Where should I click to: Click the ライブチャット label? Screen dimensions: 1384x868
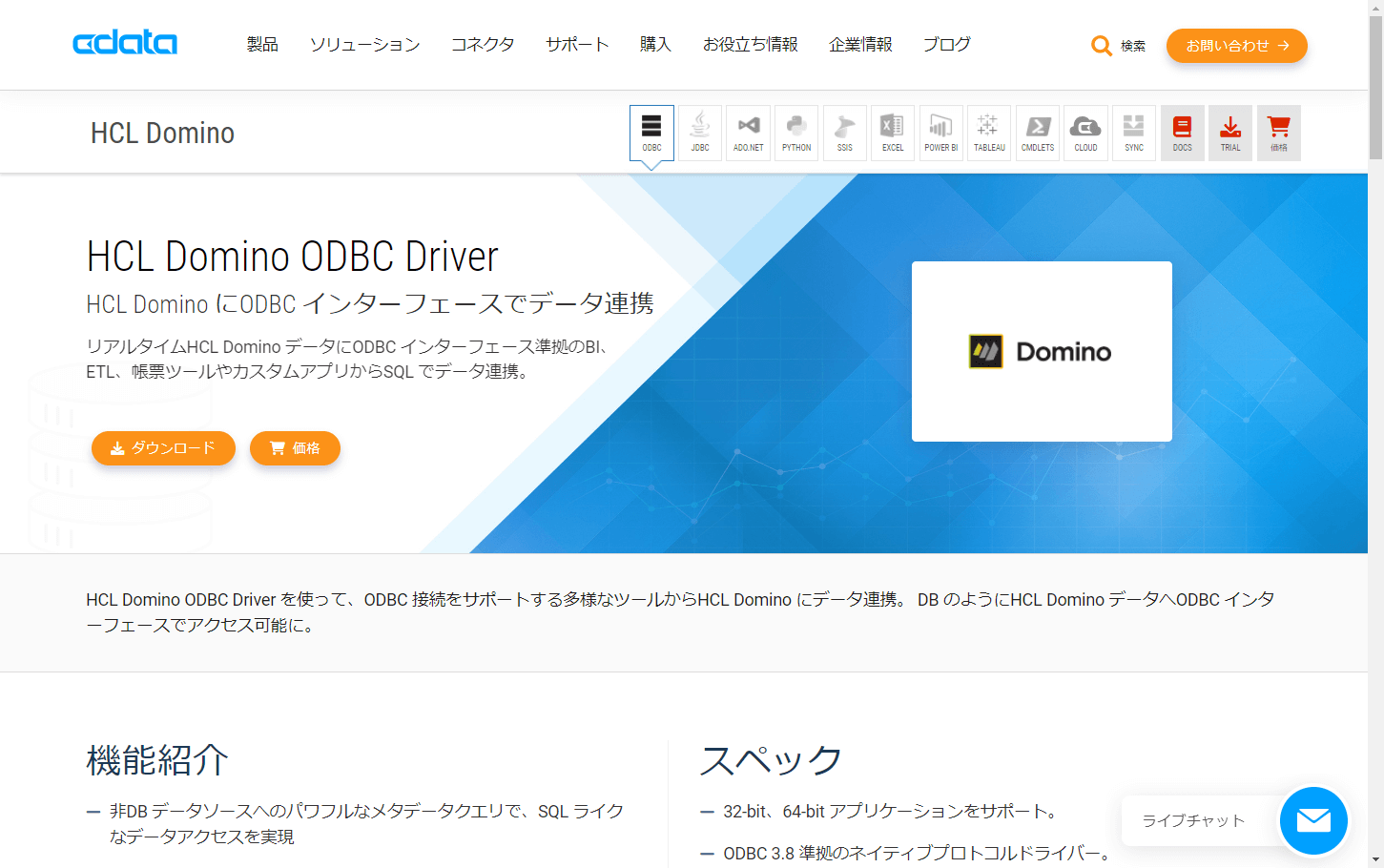point(1193,820)
